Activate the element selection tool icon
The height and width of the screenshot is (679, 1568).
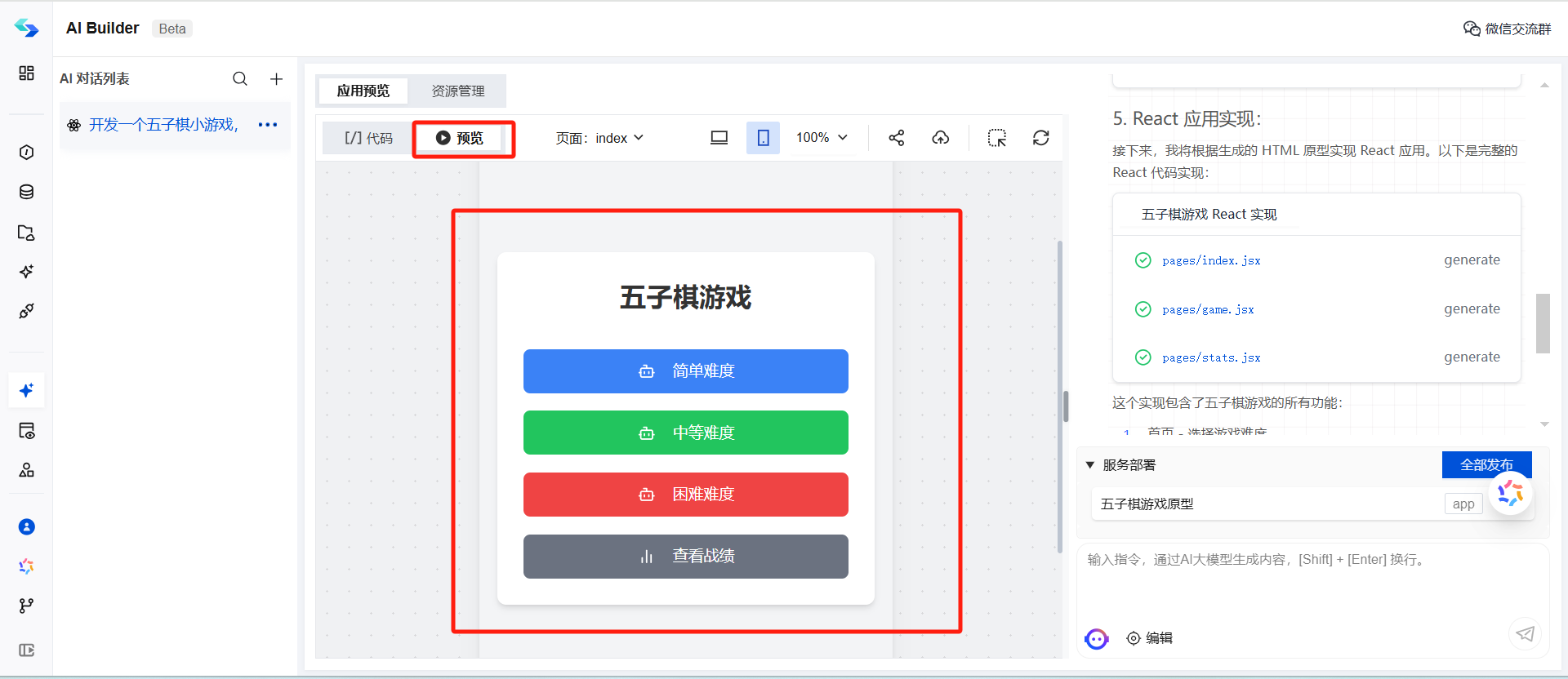(x=997, y=138)
